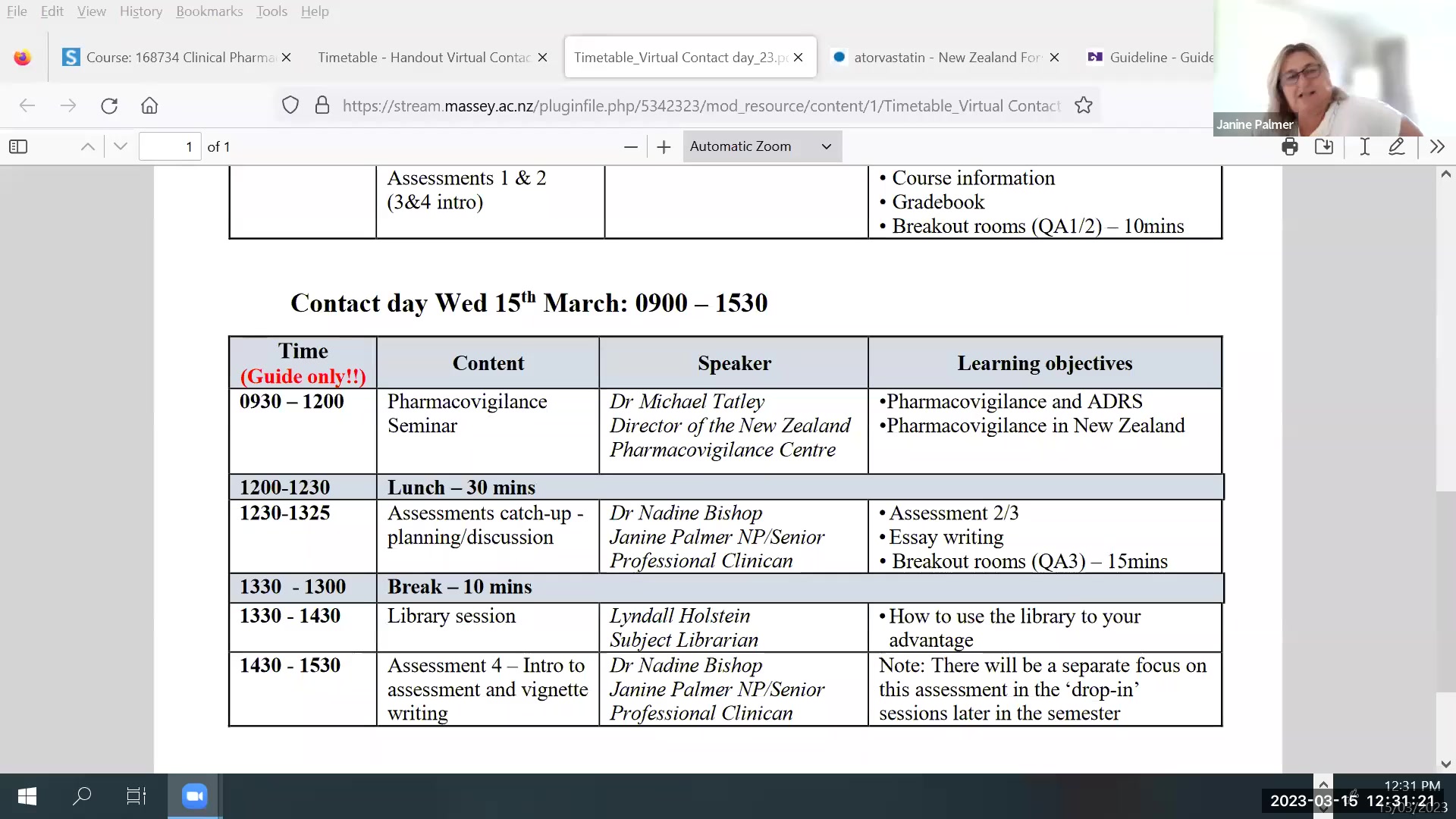Toggle the PDF sidebar panel
This screenshot has width=1456, height=819.
[x=18, y=146]
